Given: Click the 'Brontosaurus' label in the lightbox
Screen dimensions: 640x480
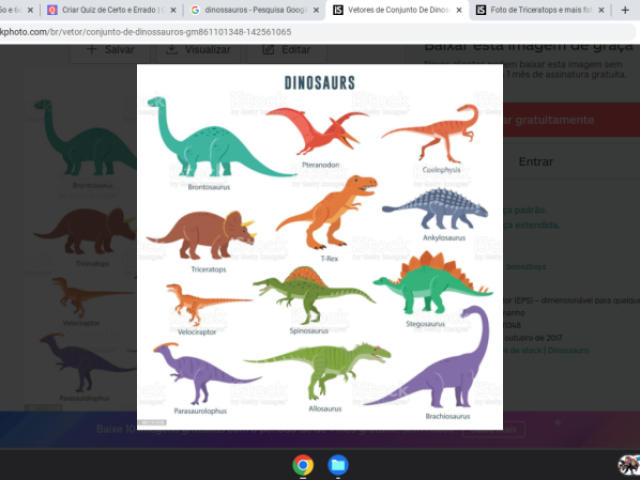Looking at the screenshot, I should 209,187.
